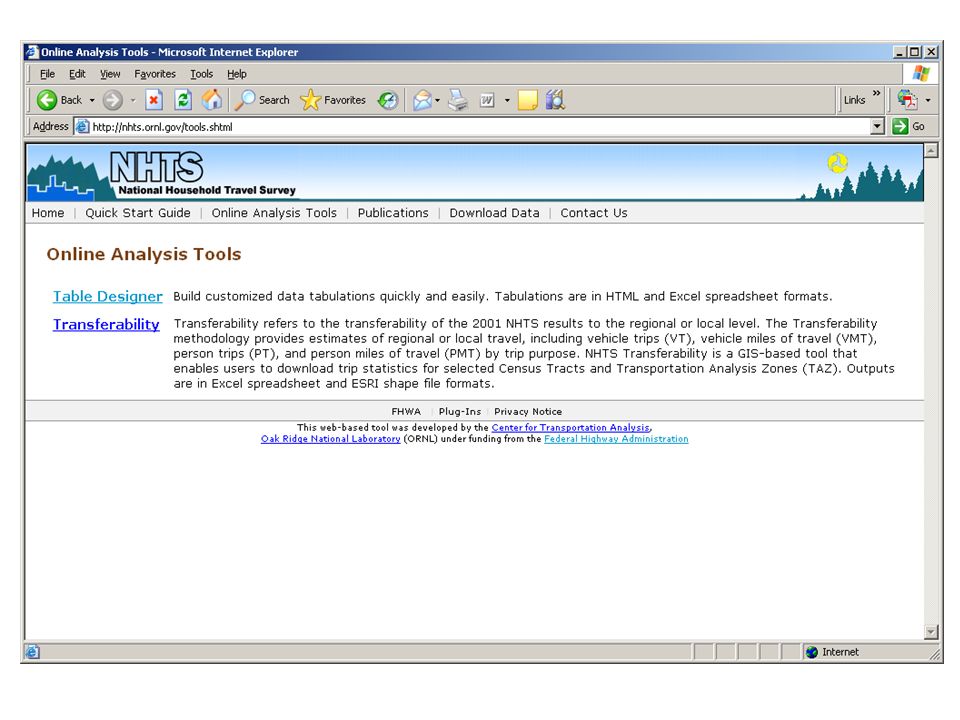Open the Favorites menu
960x720 pixels.
155,74
